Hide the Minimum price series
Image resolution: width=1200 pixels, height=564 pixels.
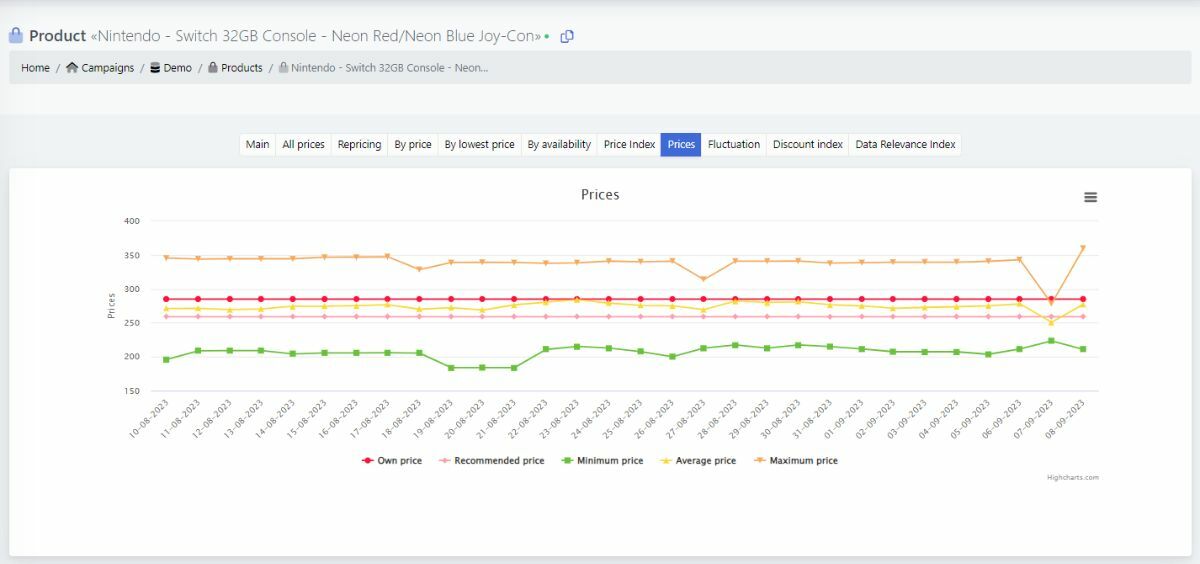(x=602, y=461)
